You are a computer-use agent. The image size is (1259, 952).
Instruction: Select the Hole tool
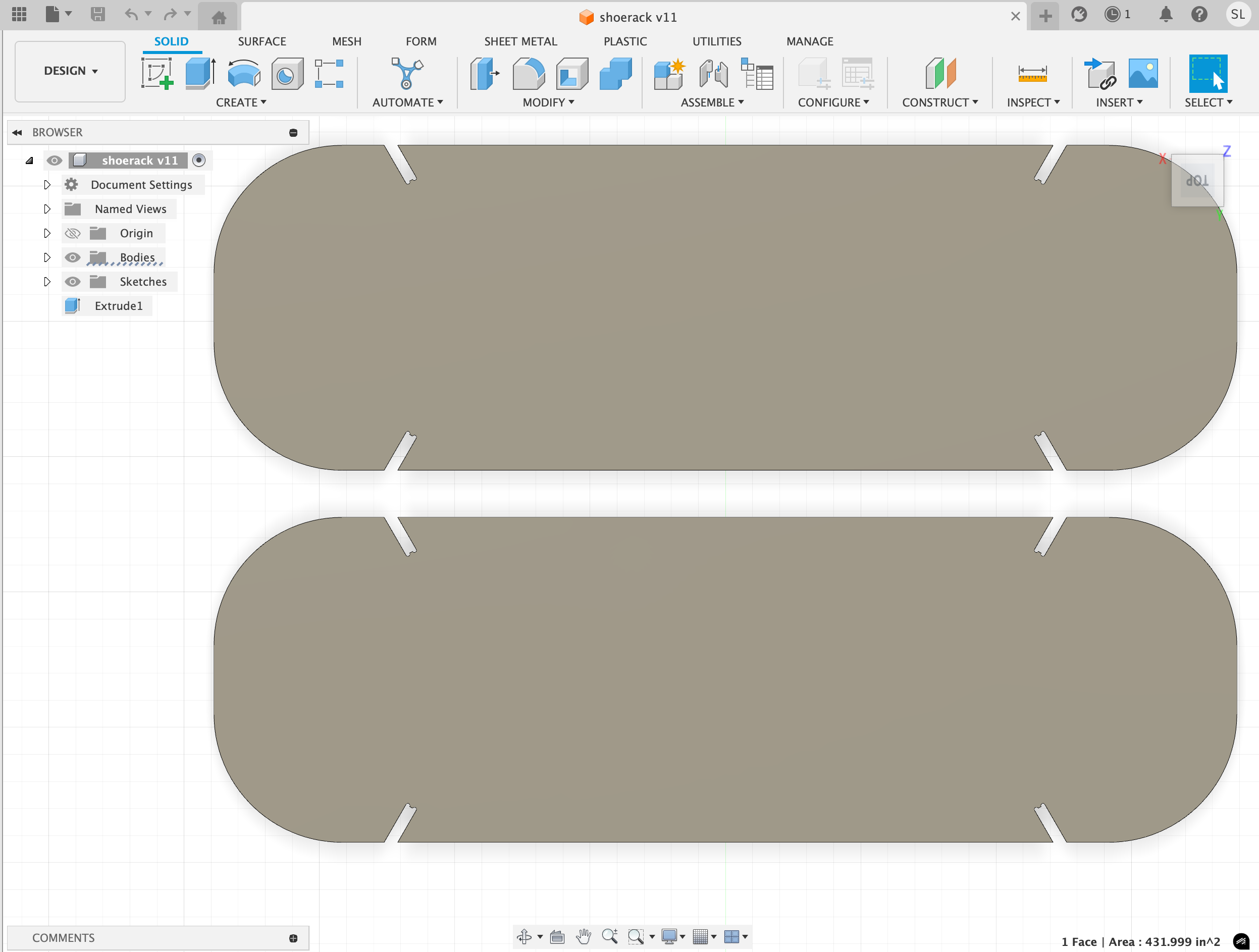coord(287,74)
